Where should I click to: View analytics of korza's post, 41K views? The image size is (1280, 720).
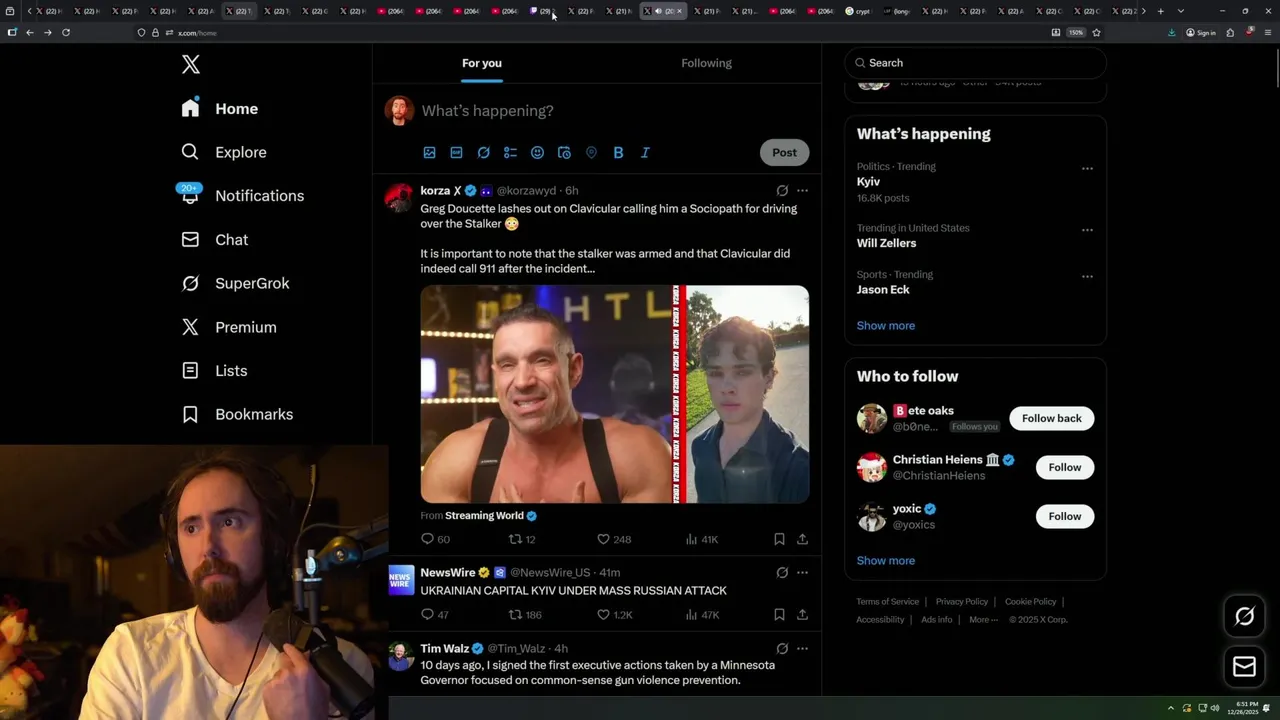coord(702,539)
